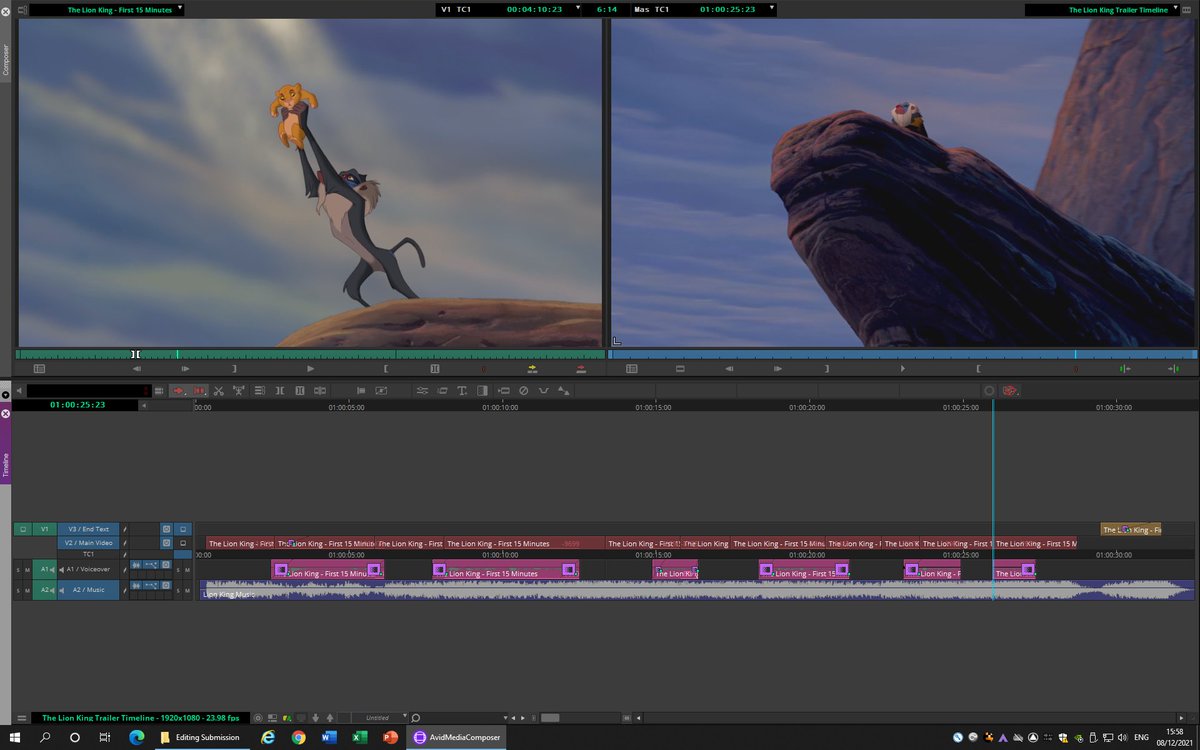Screen dimensions: 1200x750
Task: Toggle the A2 source track selector
Action: [44, 590]
